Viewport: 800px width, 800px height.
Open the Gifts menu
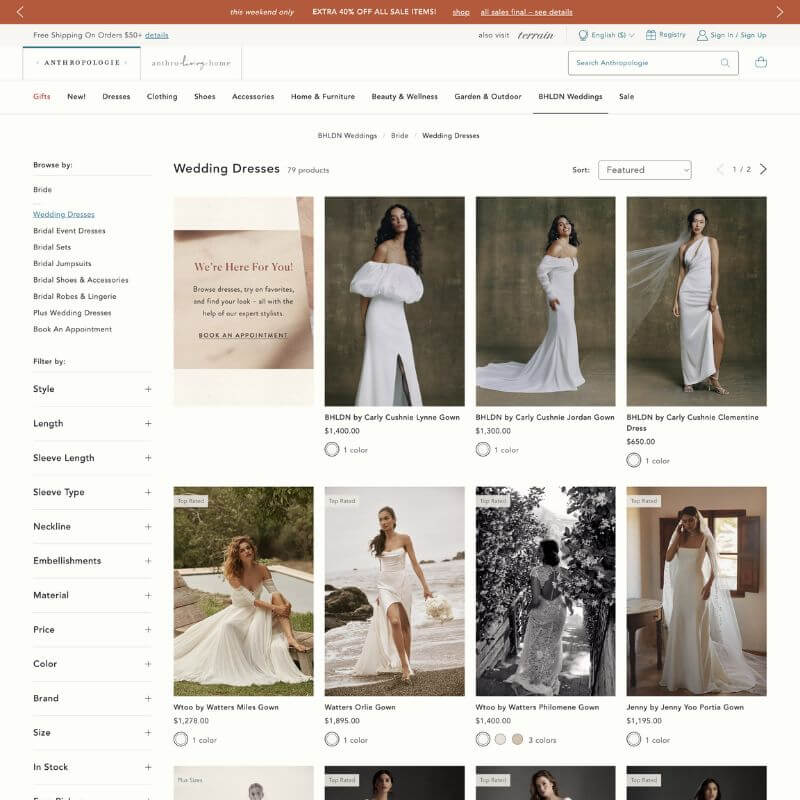pyautogui.click(x=42, y=96)
